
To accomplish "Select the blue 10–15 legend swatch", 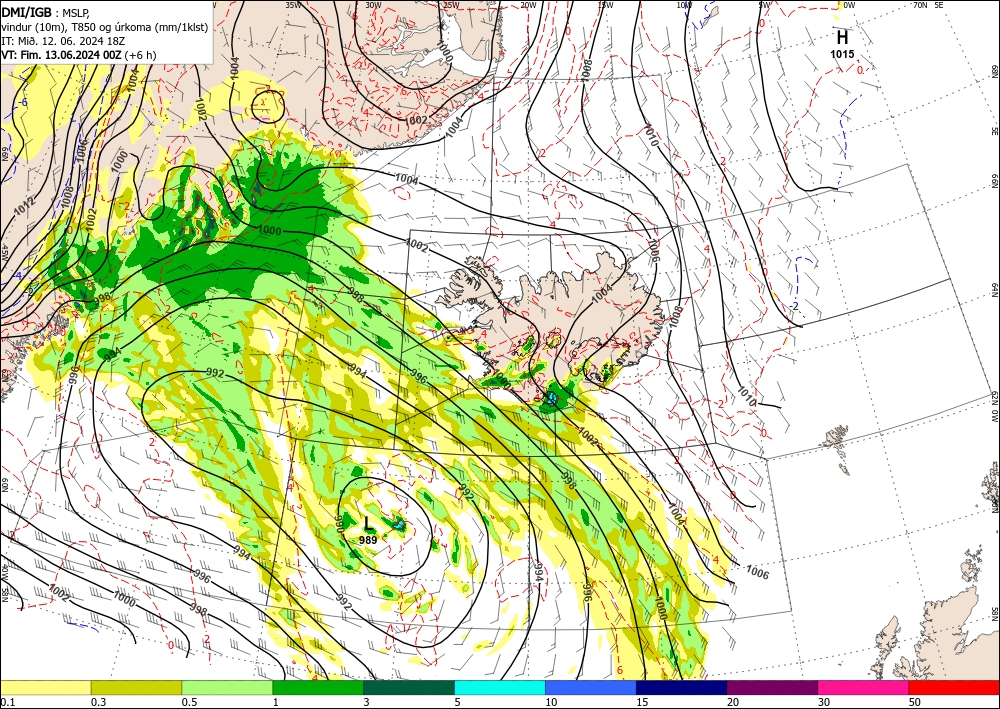I will [591, 687].
